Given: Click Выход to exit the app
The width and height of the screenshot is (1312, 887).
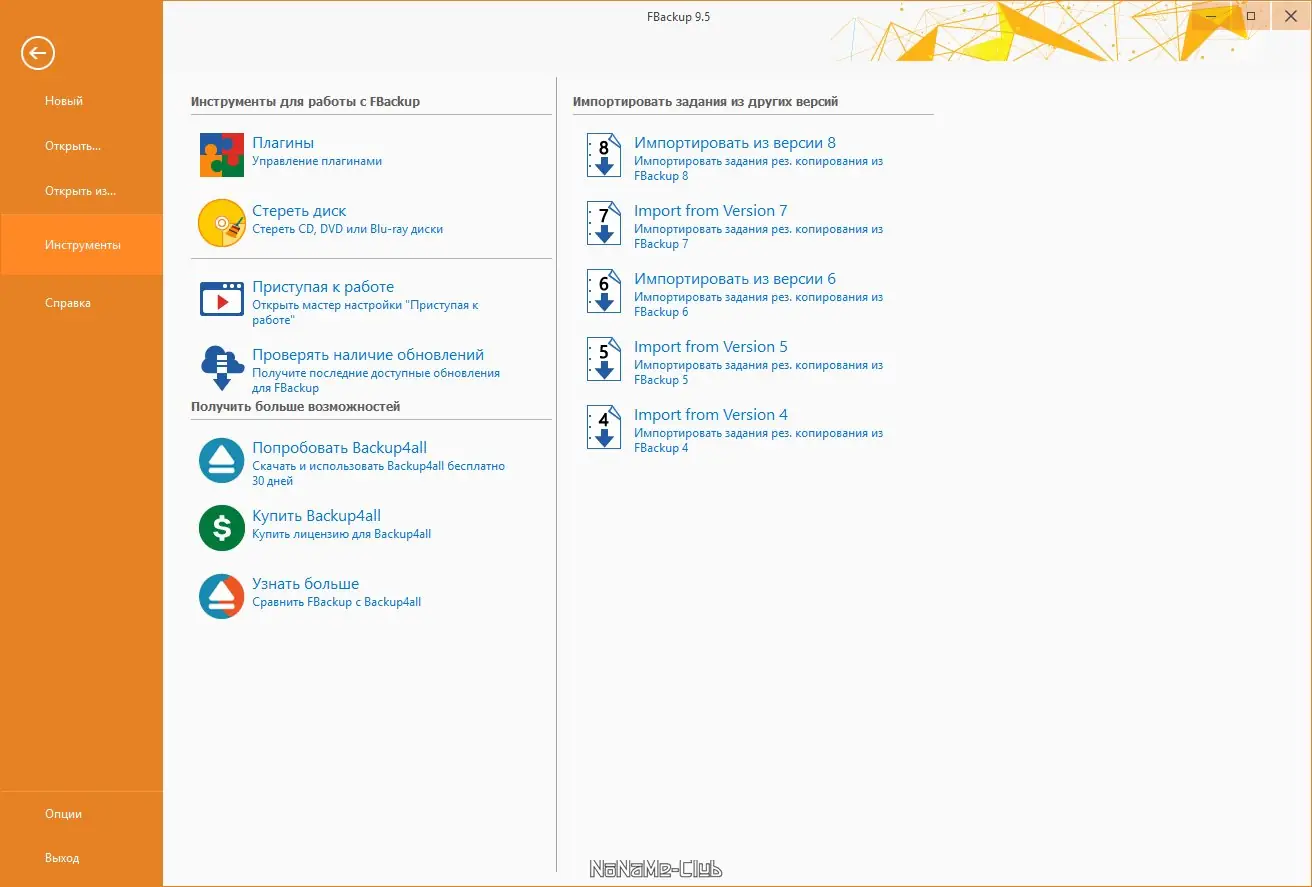Looking at the screenshot, I should 62,858.
